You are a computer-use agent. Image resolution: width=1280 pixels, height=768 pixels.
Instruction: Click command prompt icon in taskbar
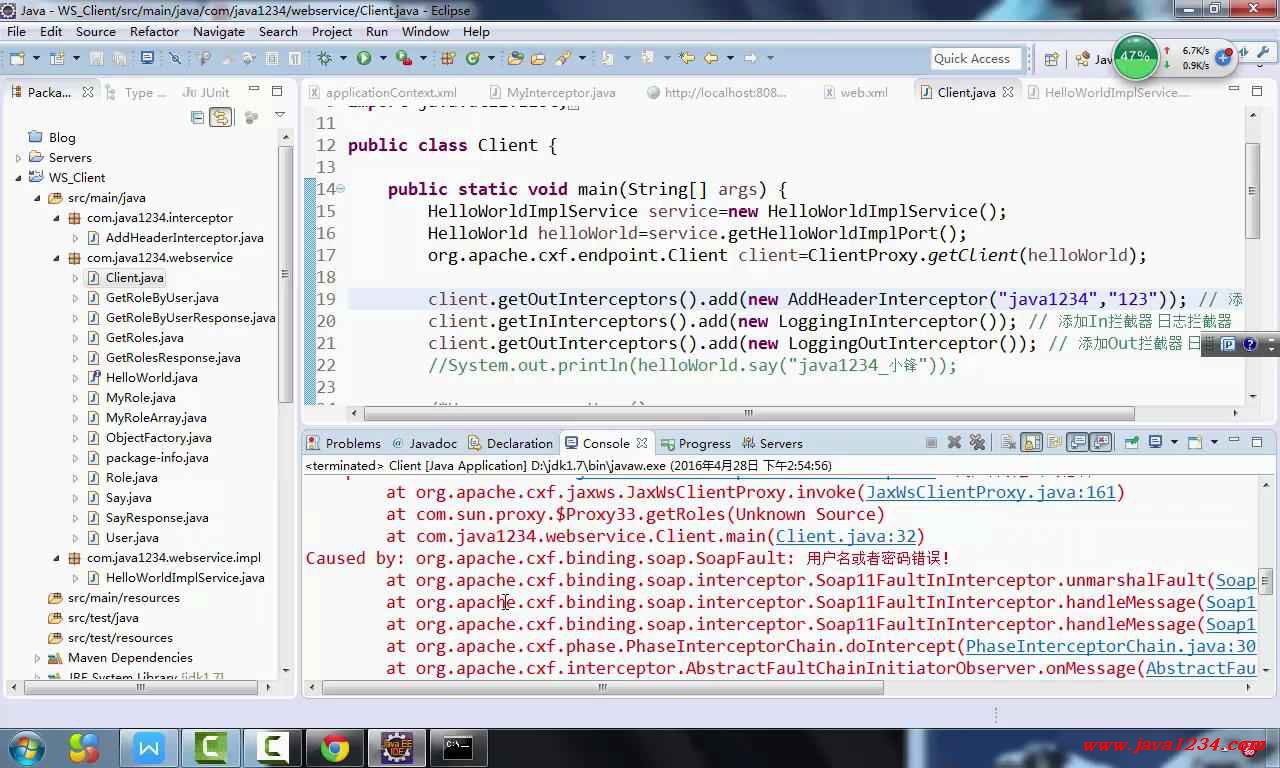click(458, 747)
